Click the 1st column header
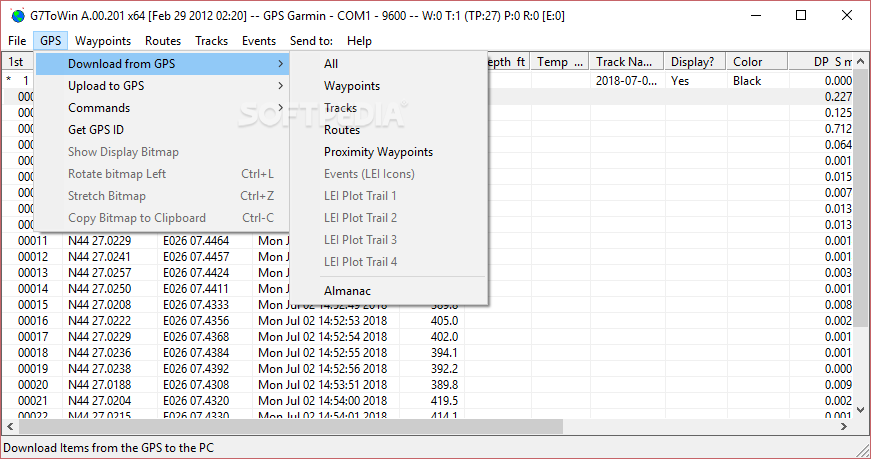The image size is (871, 459). click(18, 62)
